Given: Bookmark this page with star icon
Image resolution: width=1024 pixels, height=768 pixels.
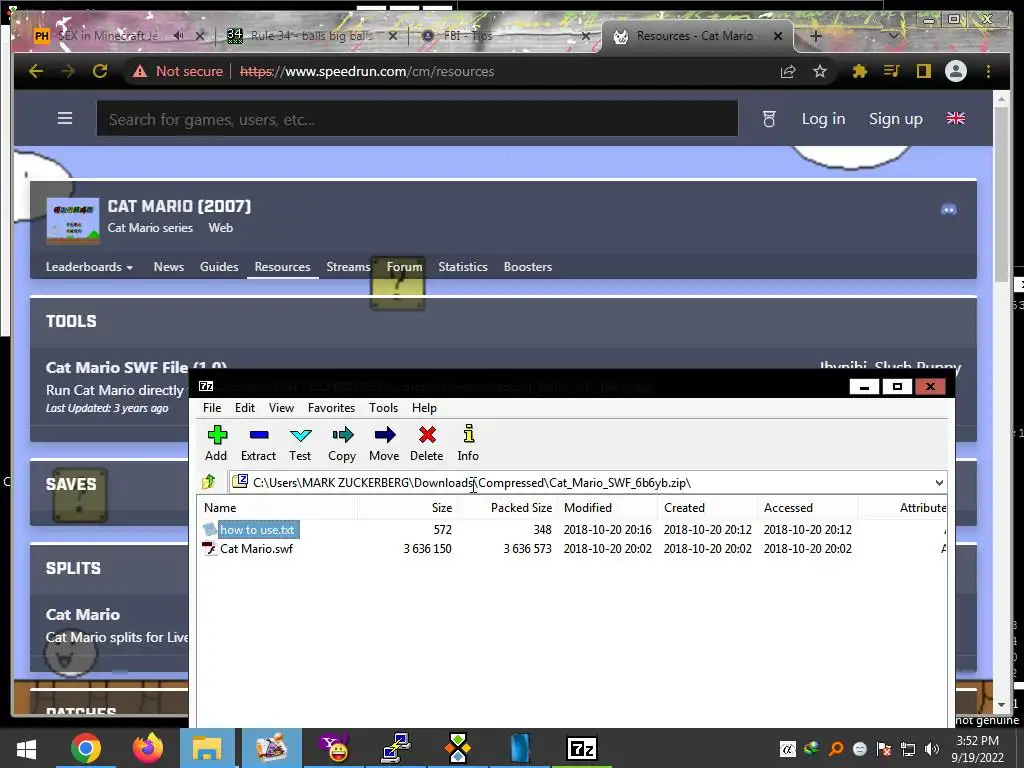Looking at the screenshot, I should (820, 71).
